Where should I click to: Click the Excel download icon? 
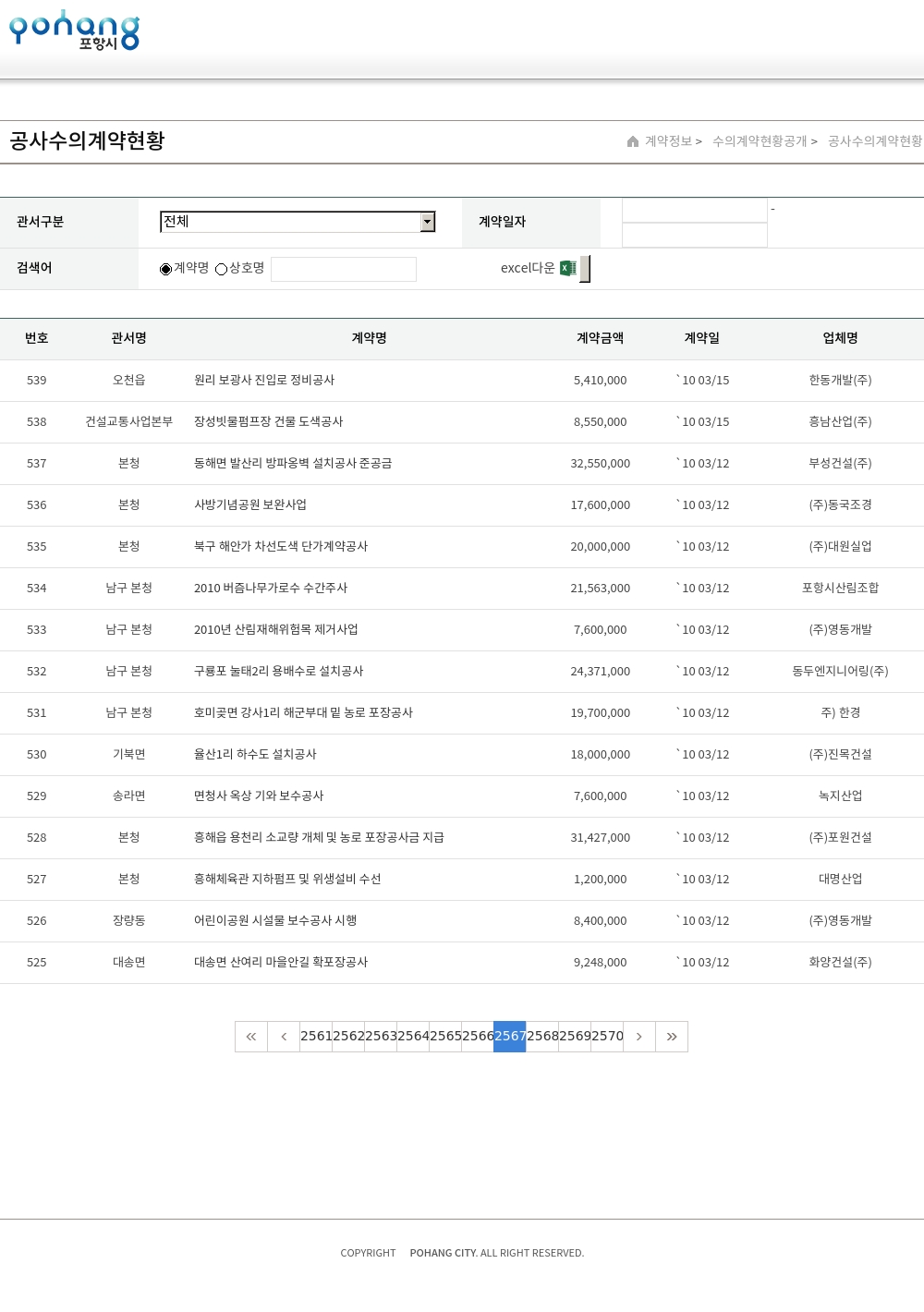[568, 268]
